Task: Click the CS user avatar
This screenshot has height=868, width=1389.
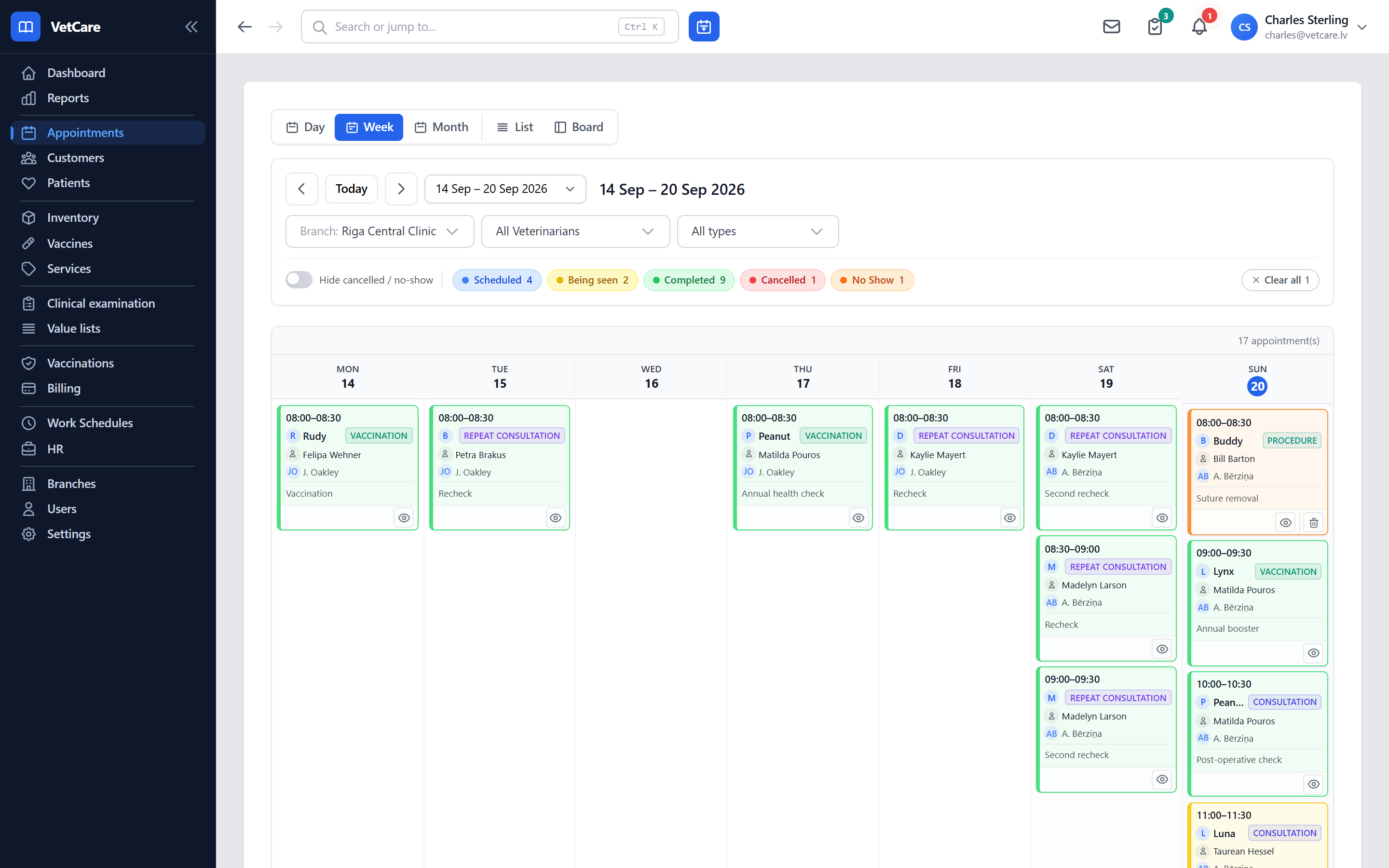Action: click(1244, 27)
